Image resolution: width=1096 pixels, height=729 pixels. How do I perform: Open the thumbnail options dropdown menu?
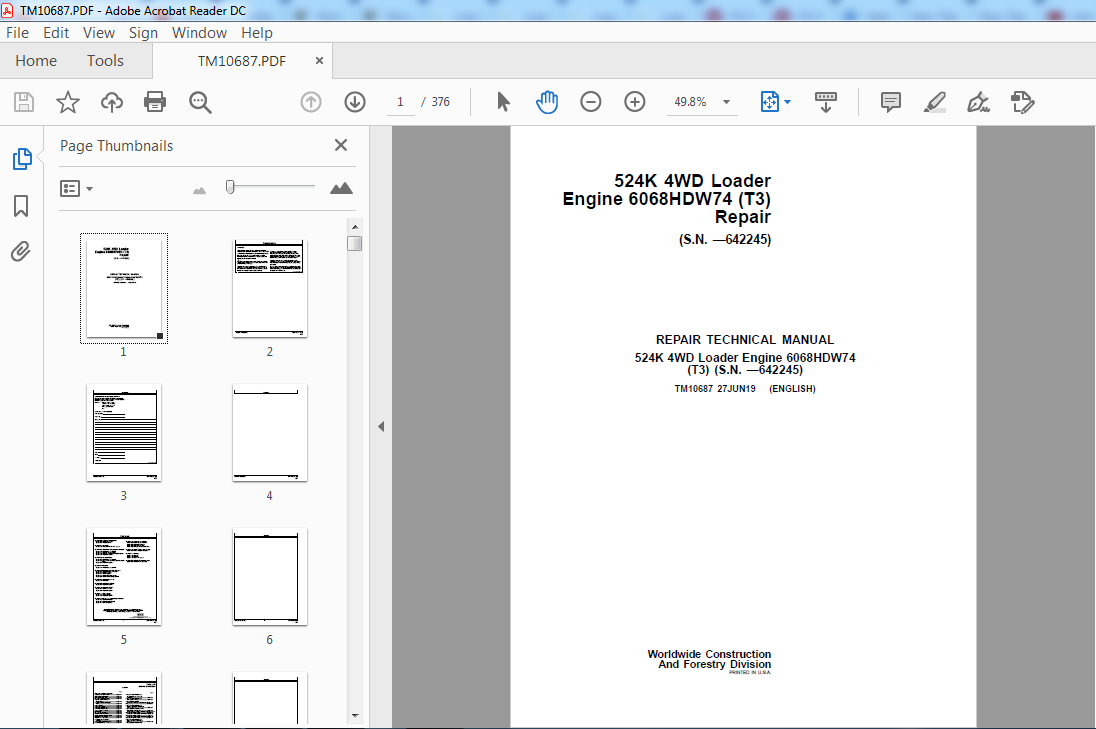tap(76, 189)
